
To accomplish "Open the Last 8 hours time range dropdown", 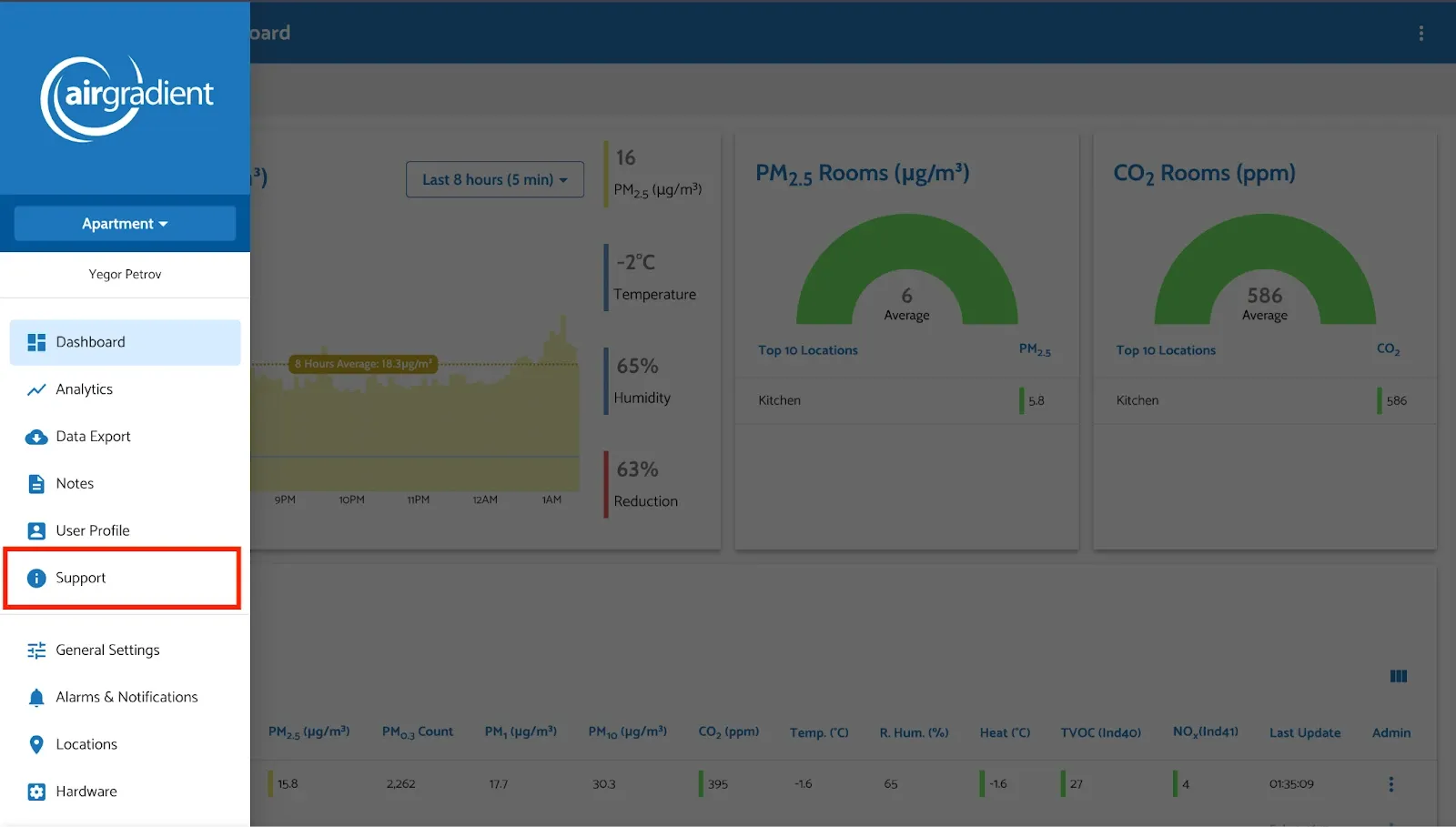I will (x=494, y=180).
